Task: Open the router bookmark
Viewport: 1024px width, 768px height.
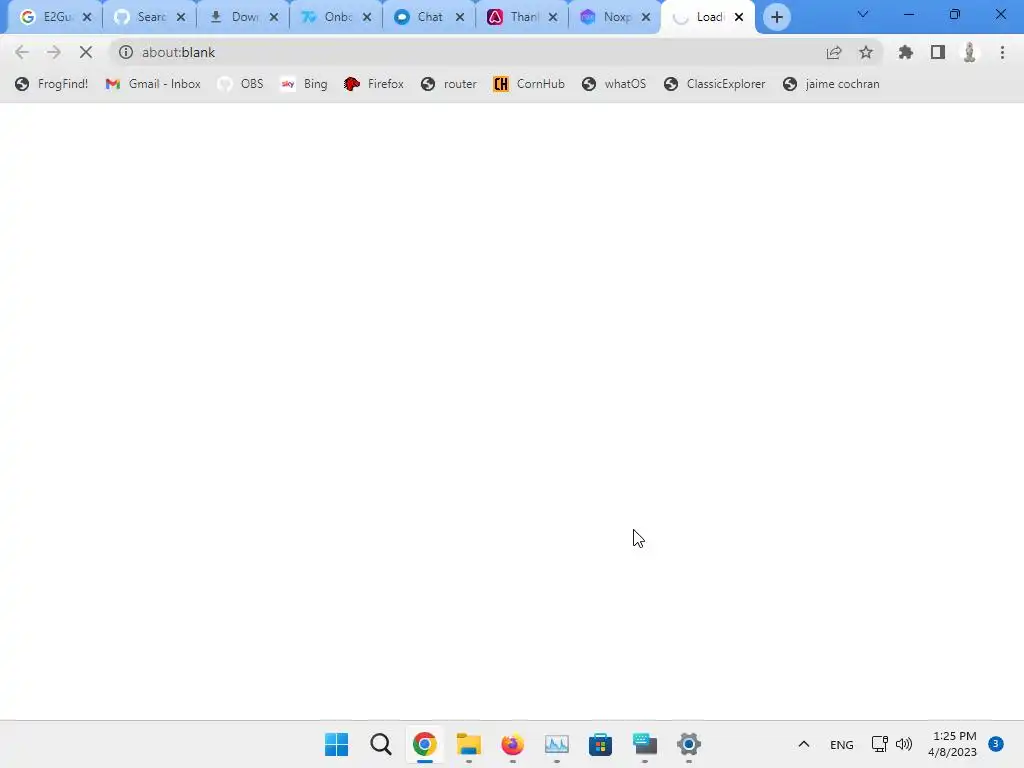Action: [x=449, y=84]
